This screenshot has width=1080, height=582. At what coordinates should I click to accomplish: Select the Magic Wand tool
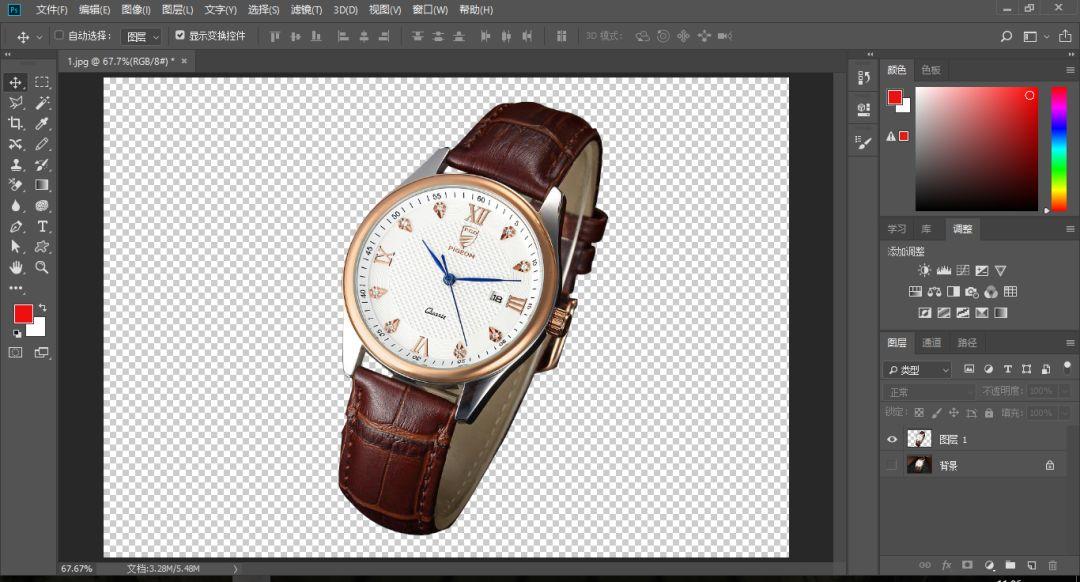42,103
